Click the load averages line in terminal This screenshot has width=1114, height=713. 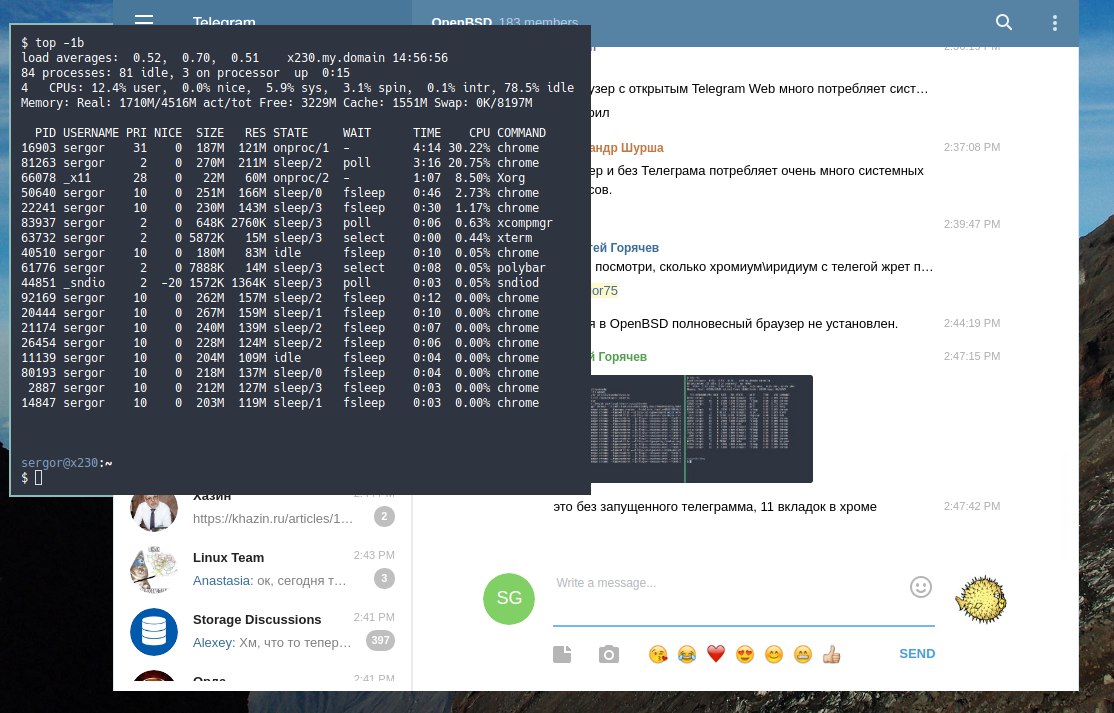tap(234, 58)
